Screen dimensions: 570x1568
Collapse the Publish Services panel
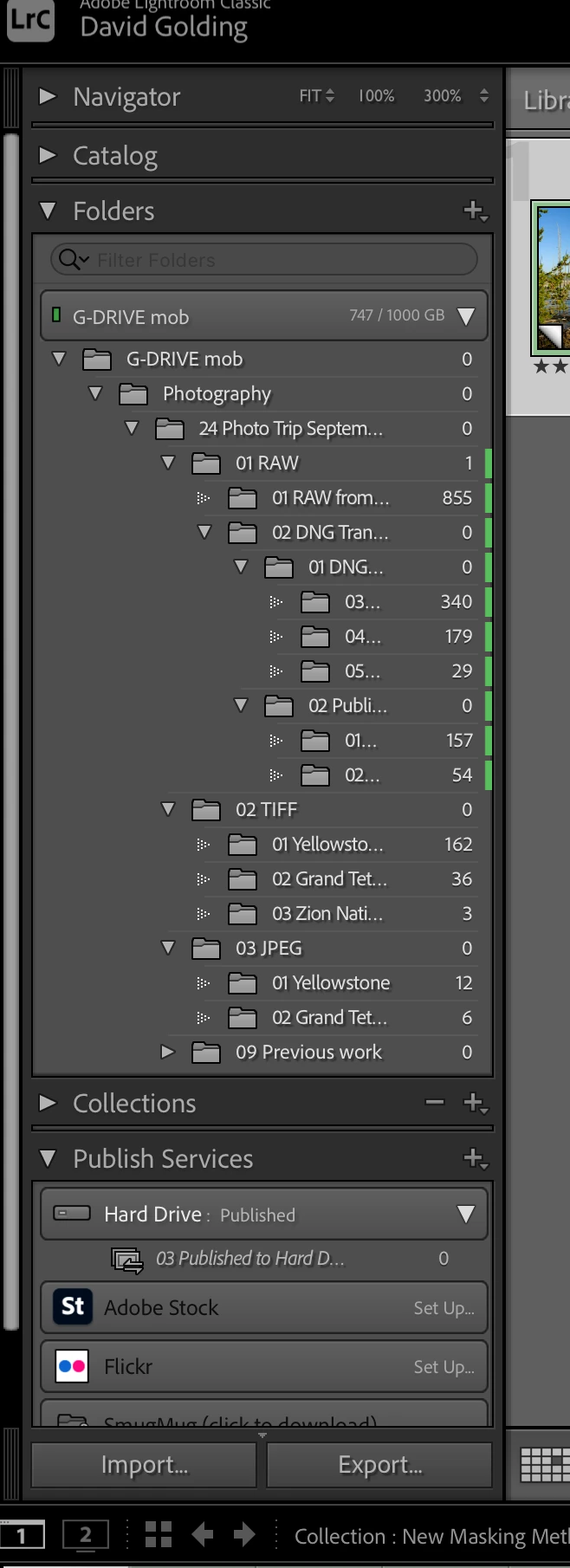[x=48, y=1158]
